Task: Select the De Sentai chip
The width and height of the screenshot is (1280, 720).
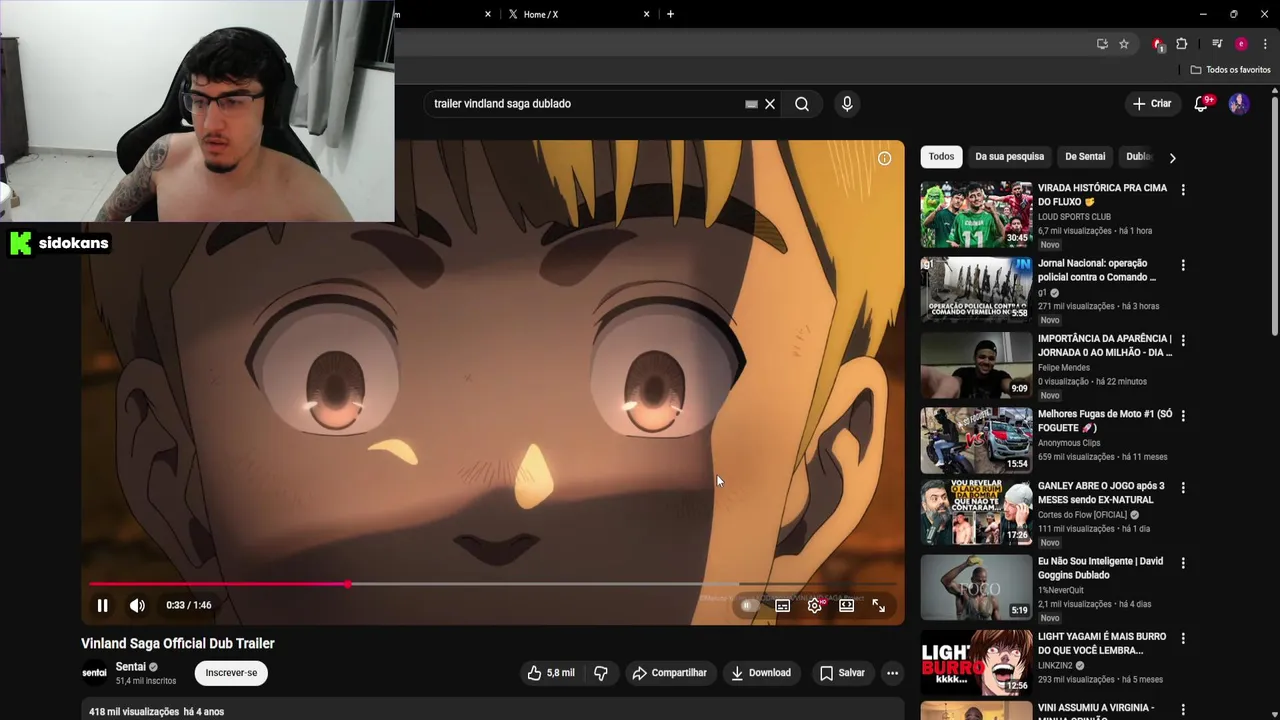Action: pos(1085,156)
